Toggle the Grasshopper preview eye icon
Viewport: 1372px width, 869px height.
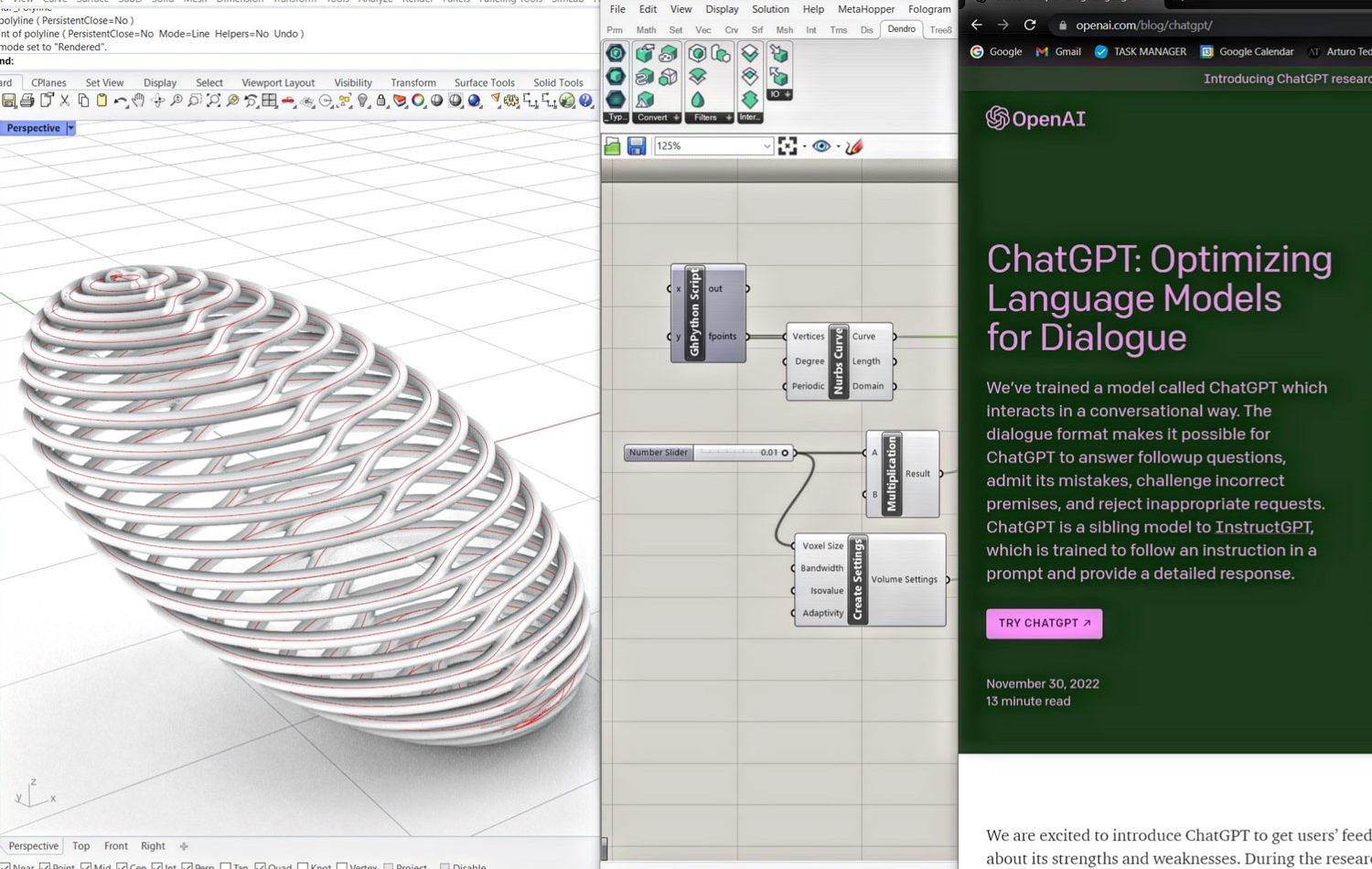click(821, 146)
